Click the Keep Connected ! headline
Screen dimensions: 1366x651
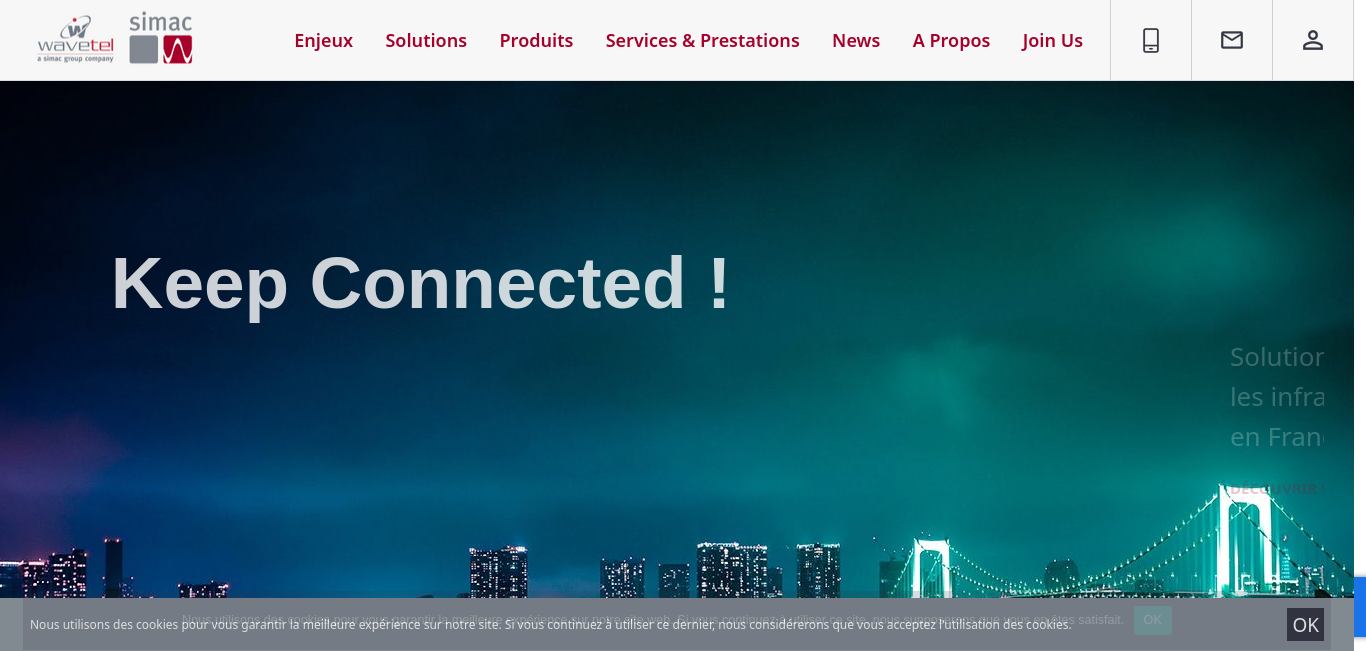421,283
